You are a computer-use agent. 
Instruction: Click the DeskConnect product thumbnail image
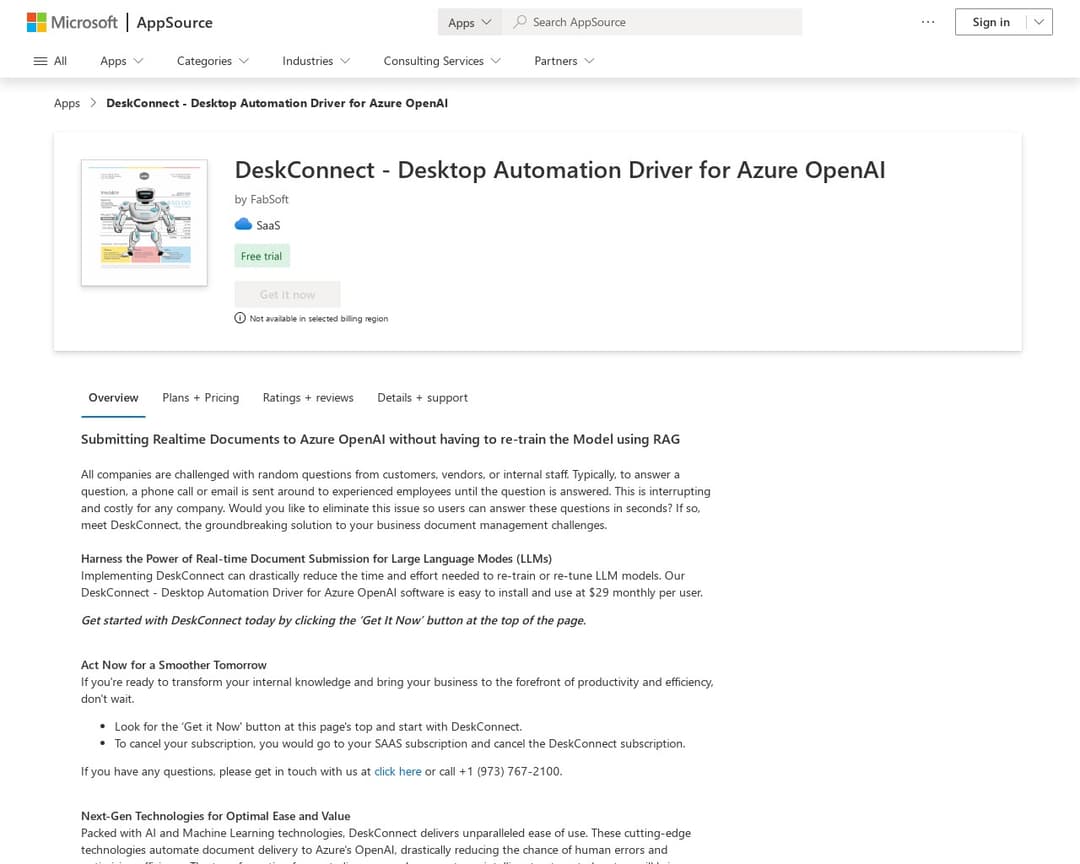click(x=144, y=221)
